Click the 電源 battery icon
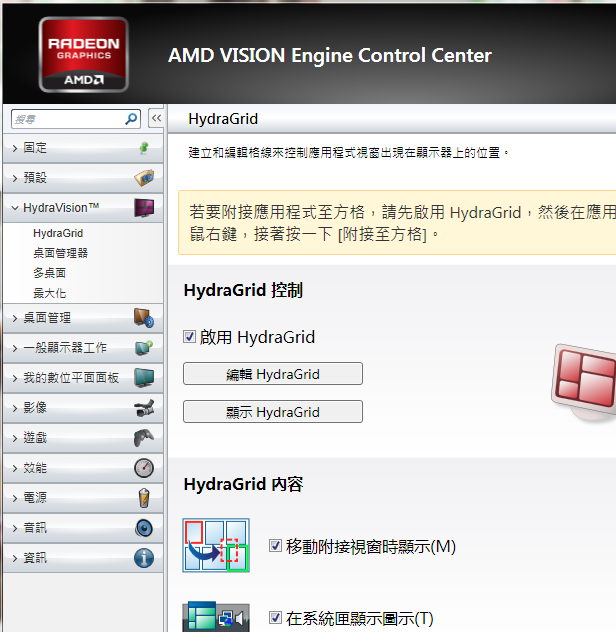 click(144, 498)
